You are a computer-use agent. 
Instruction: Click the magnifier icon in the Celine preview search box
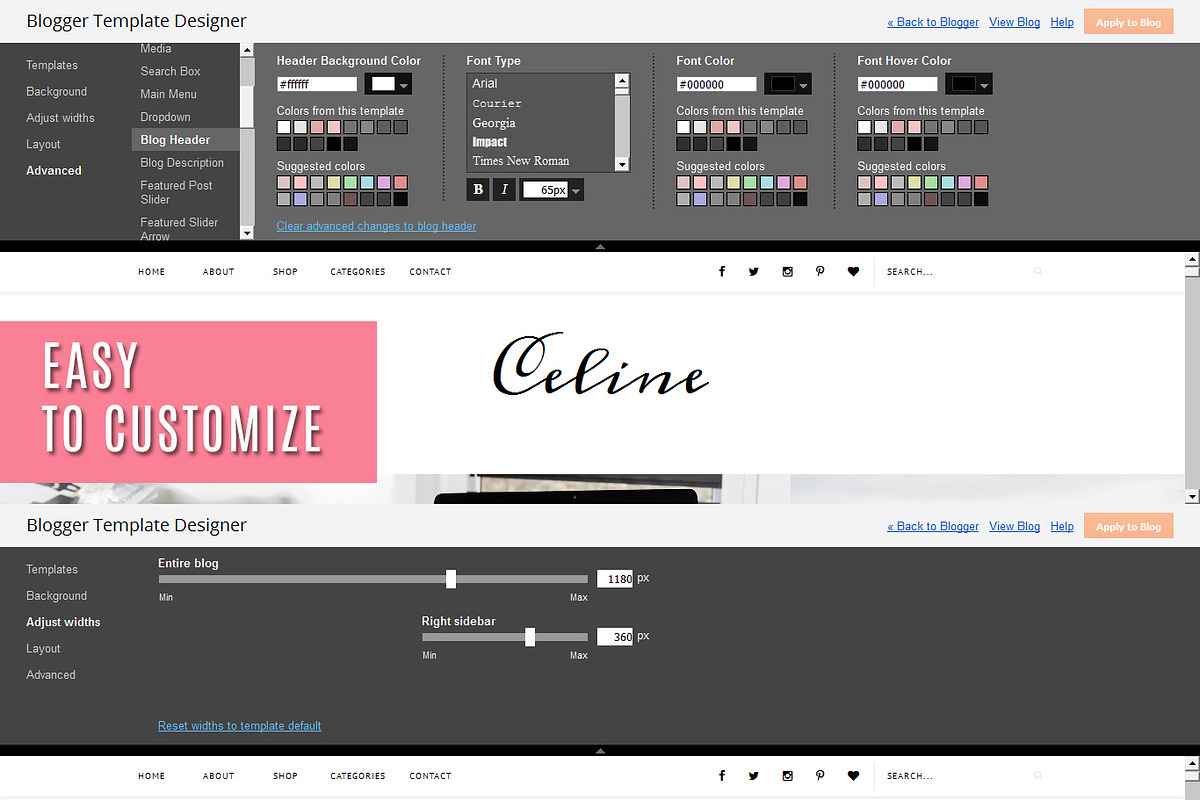coord(1038,271)
